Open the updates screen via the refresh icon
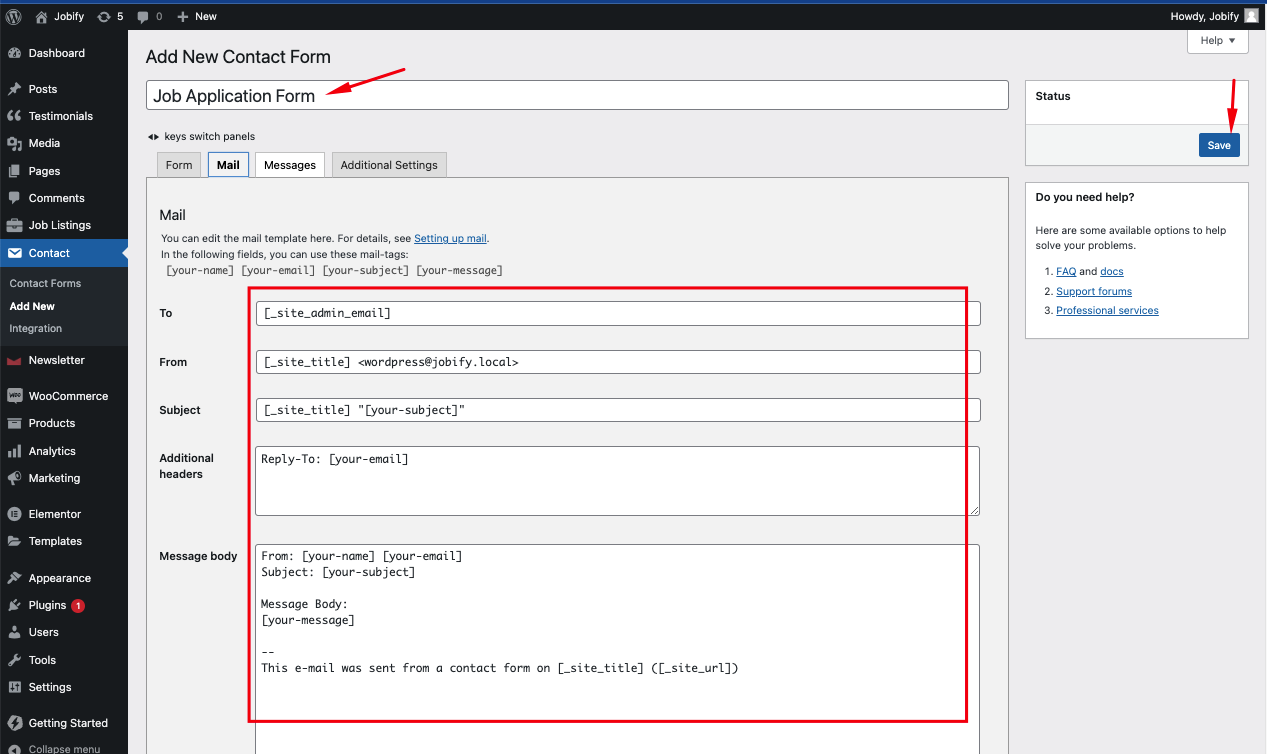This screenshot has height=754, width=1267. click(104, 16)
